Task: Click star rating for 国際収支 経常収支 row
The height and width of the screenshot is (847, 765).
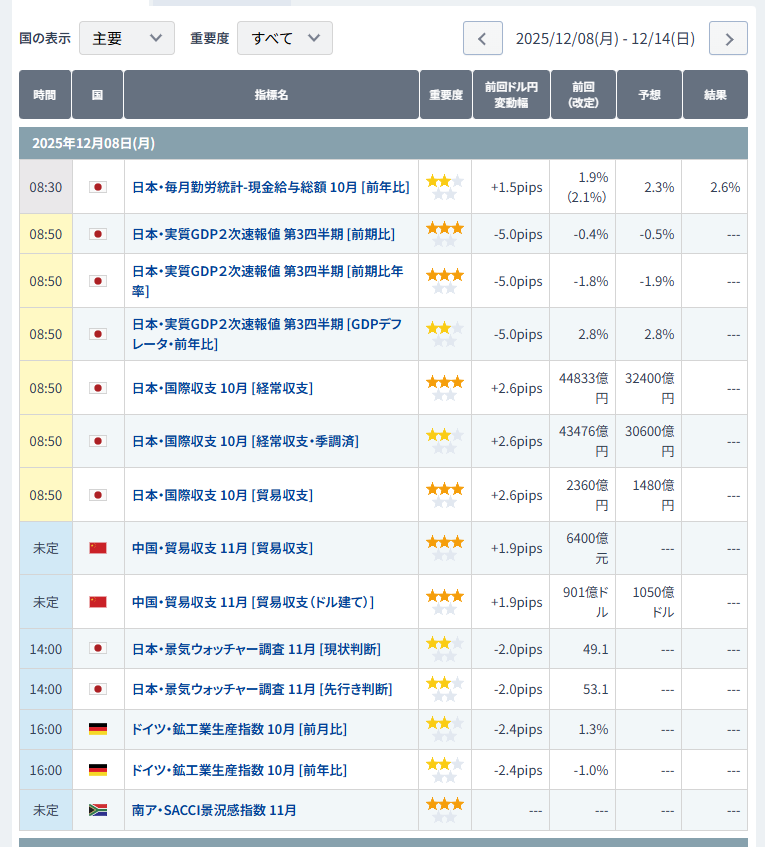Action: pyautogui.click(x=444, y=387)
